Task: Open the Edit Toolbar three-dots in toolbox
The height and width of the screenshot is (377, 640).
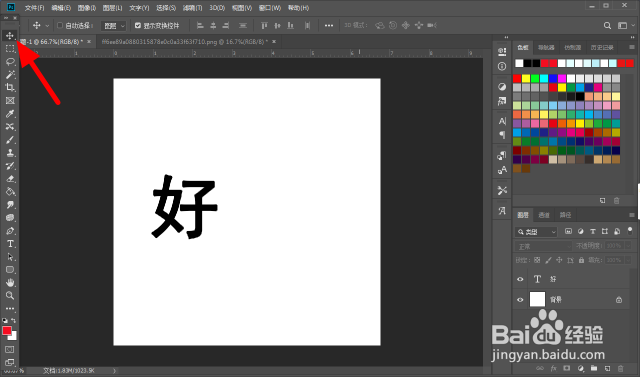Action: click(x=10, y=308)
